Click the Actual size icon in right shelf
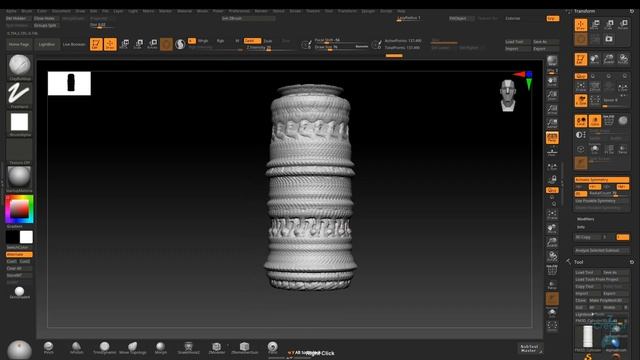The height and width of the screenshot is (360, 640). point(552,109)
